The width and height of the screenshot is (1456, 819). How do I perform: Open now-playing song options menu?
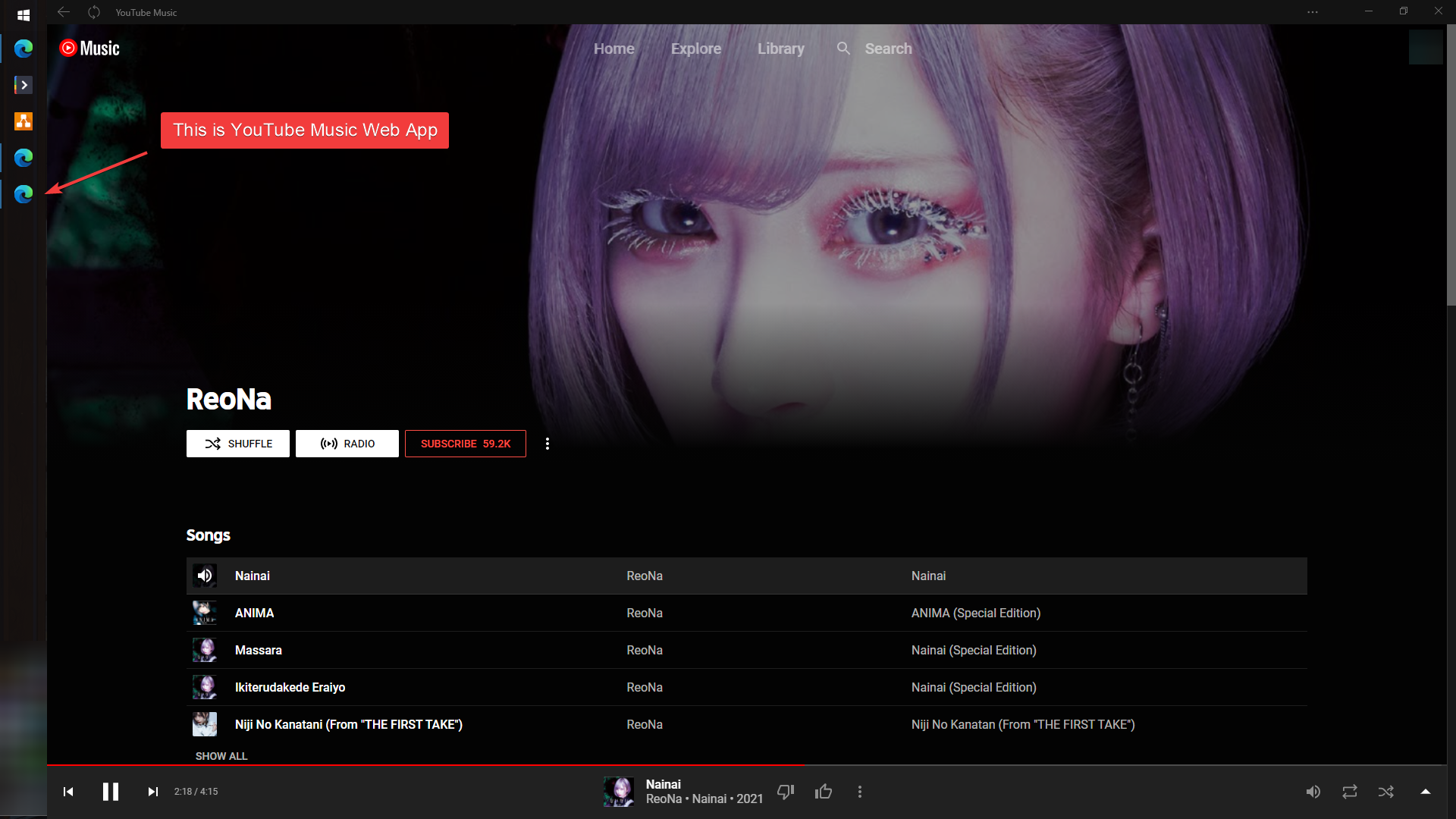859,792
